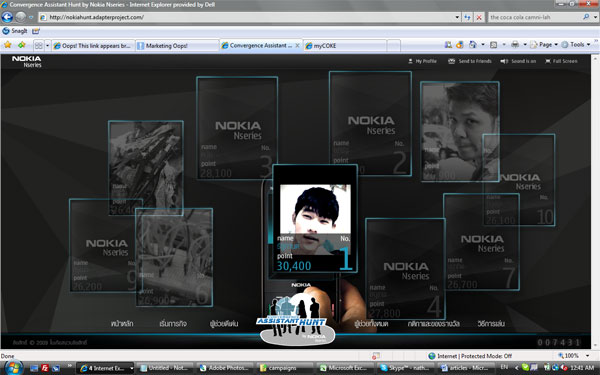Switch to the 'Untitled - Not...' taskbar window

[x=166, y=368]
